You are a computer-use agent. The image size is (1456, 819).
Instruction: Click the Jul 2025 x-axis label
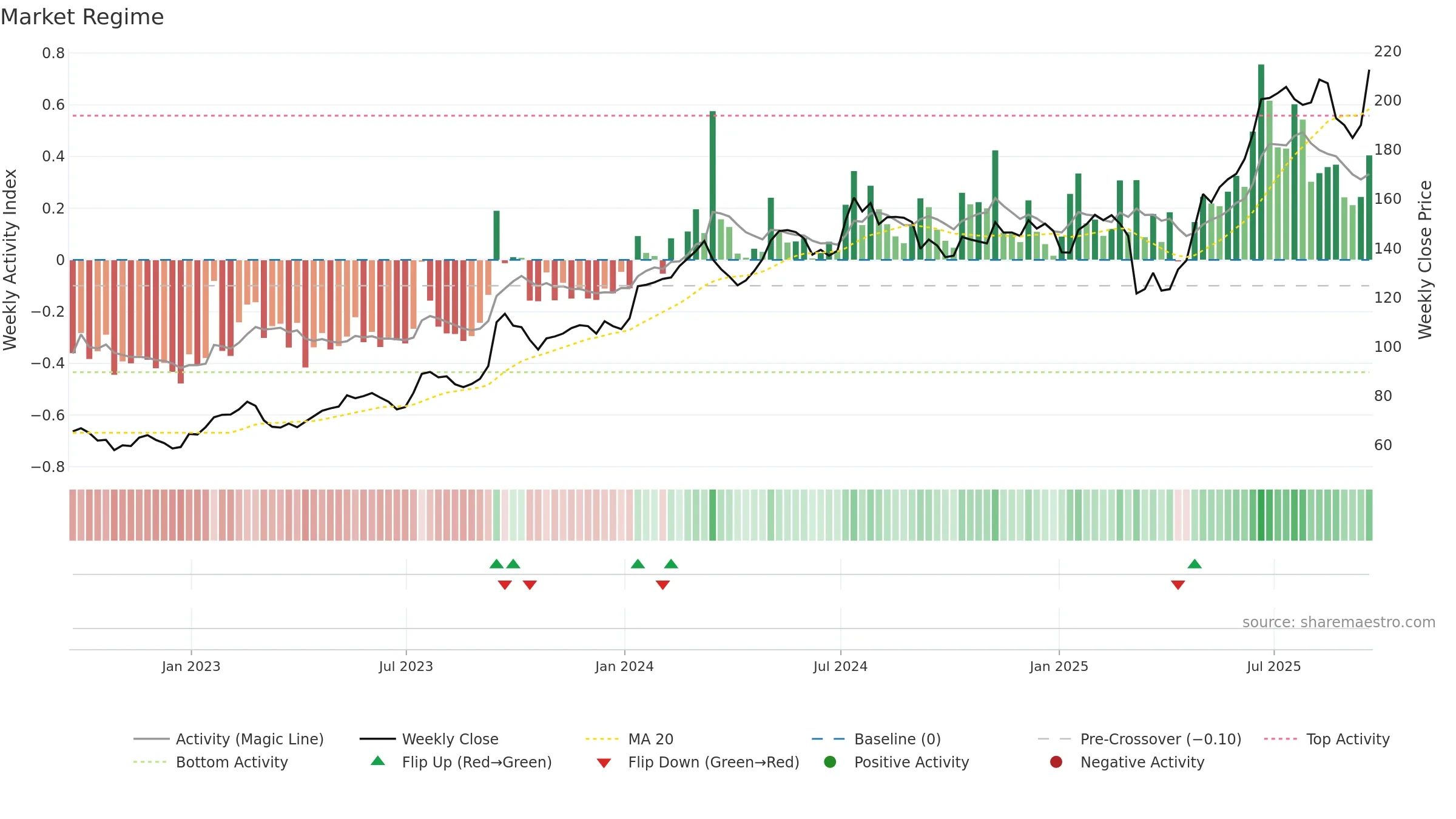1274,667
